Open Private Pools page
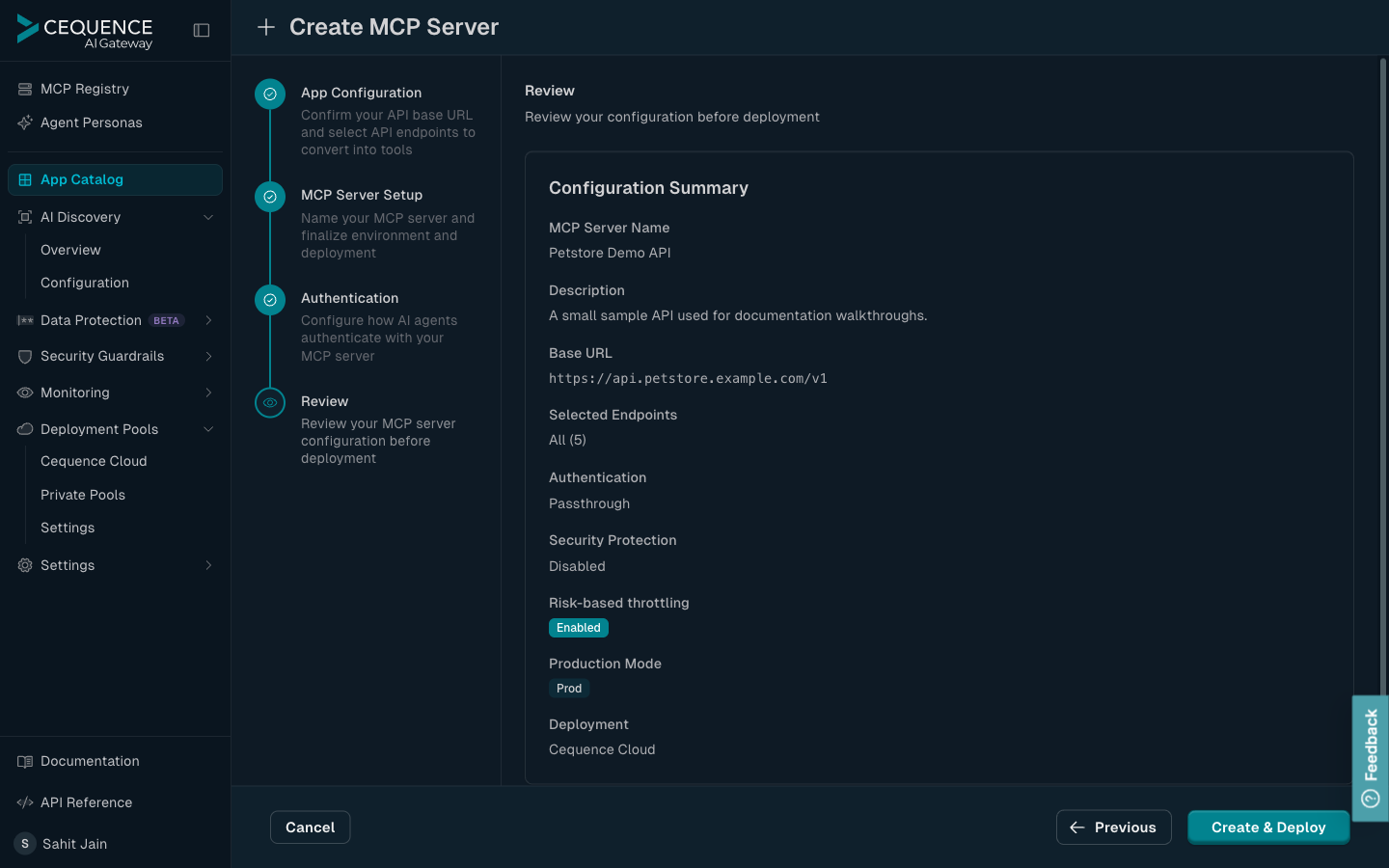The width and height of the screenshot is (1389, 868). pyautogui.click(x=83, y=495)
